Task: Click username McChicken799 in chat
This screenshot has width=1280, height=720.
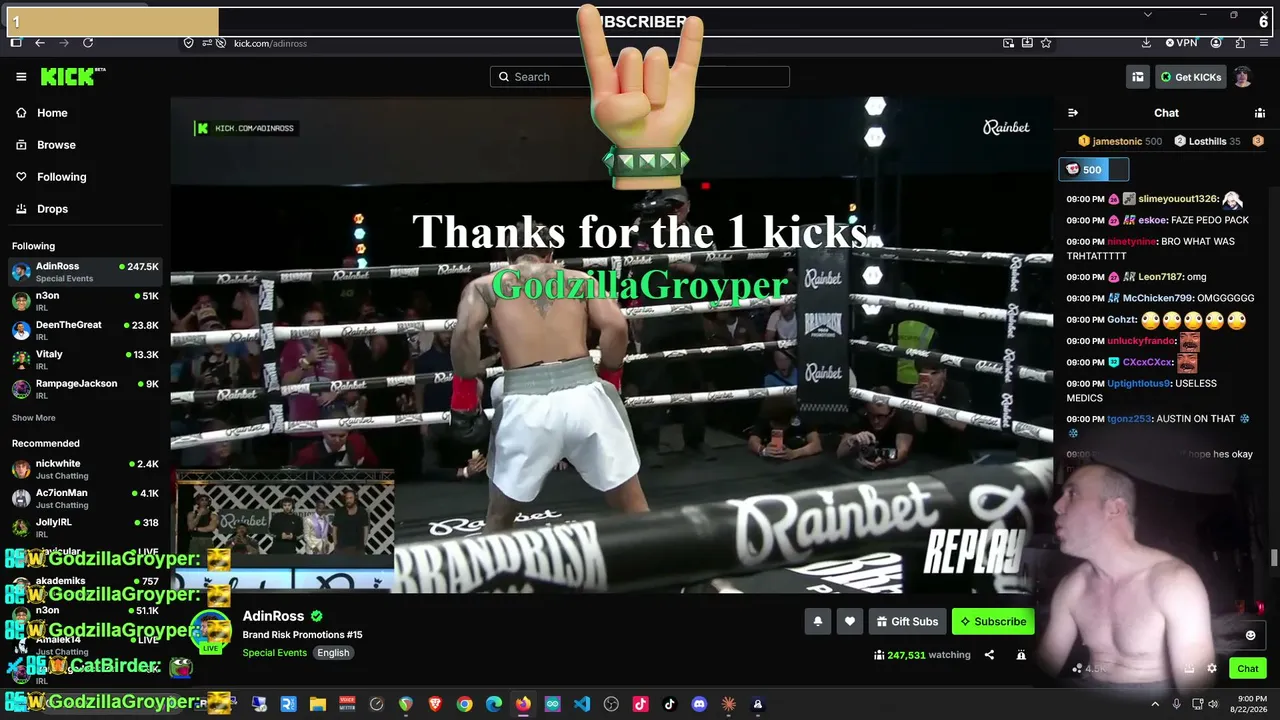Action: click(x=1157, y=298)
